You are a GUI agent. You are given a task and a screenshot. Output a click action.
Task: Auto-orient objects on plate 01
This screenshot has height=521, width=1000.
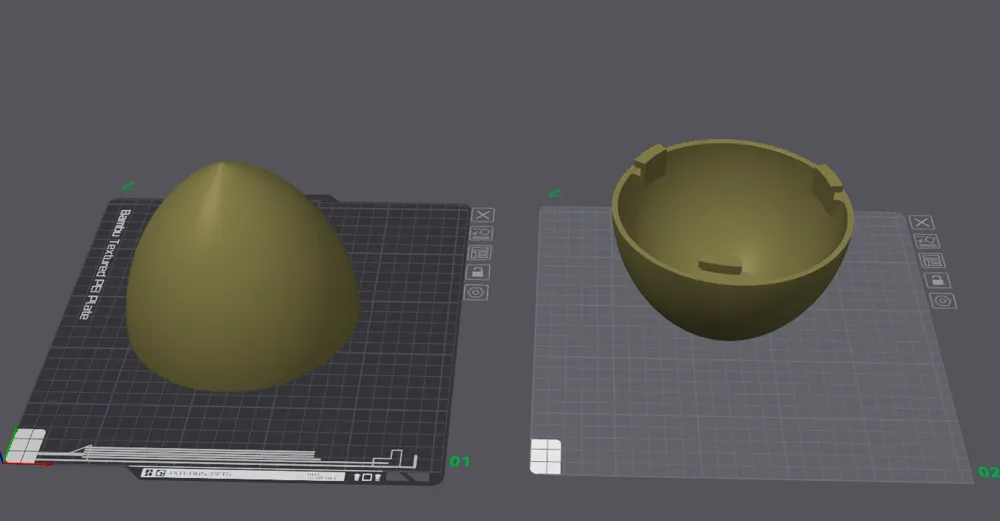click(x=482, y=233)
